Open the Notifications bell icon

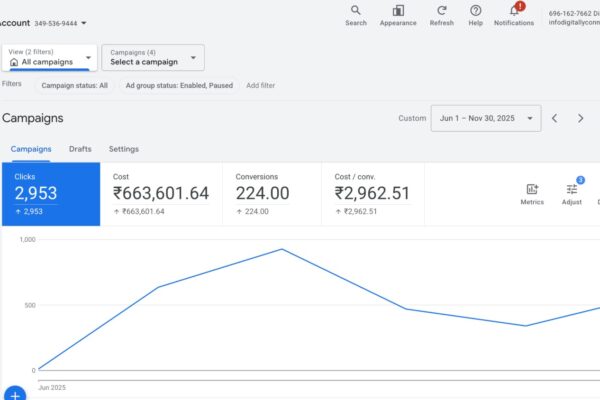point(514,11)
